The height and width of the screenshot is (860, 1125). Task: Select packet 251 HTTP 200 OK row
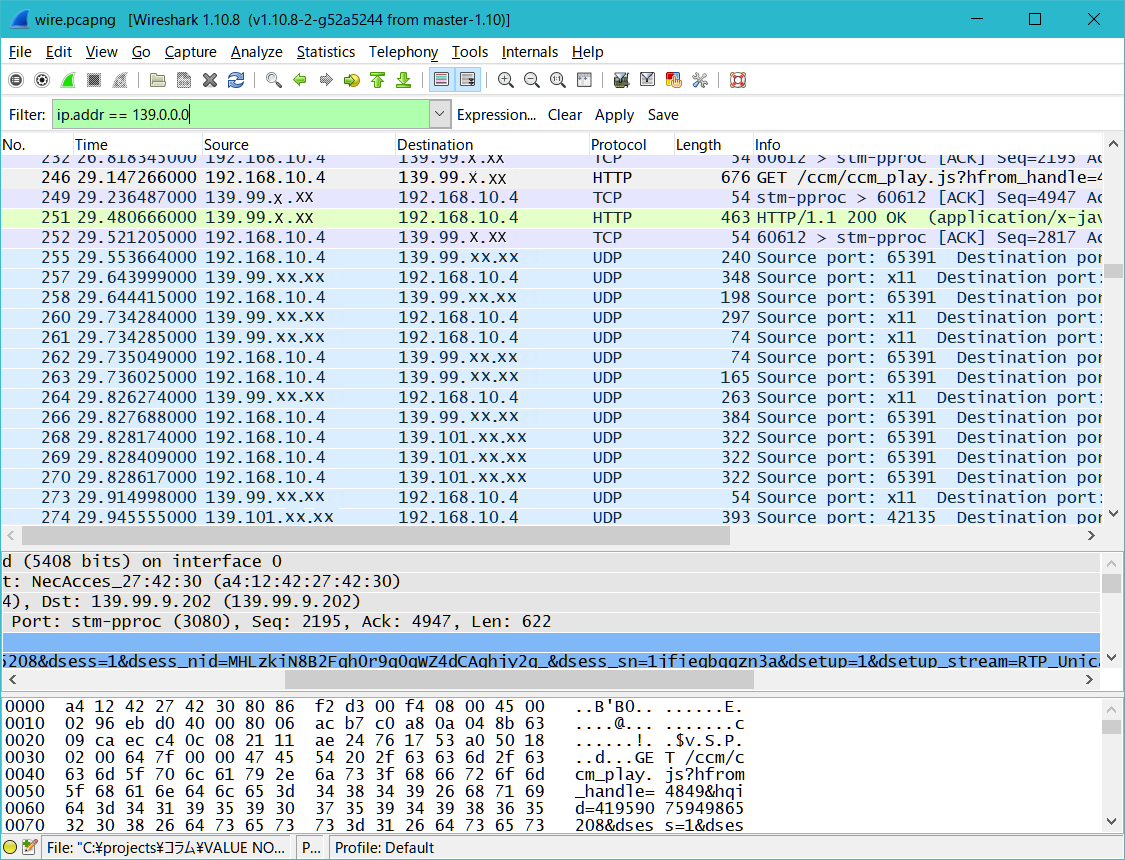click(551, 217)
